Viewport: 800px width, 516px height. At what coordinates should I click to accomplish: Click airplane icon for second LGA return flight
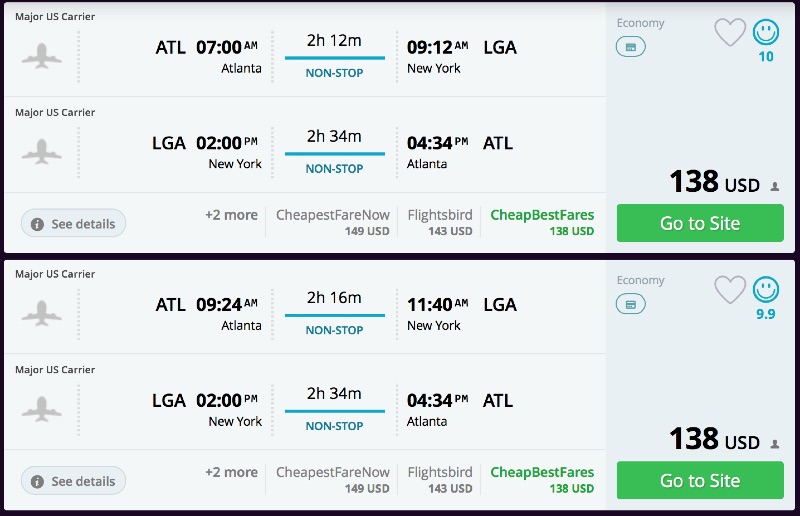point(42,409)
